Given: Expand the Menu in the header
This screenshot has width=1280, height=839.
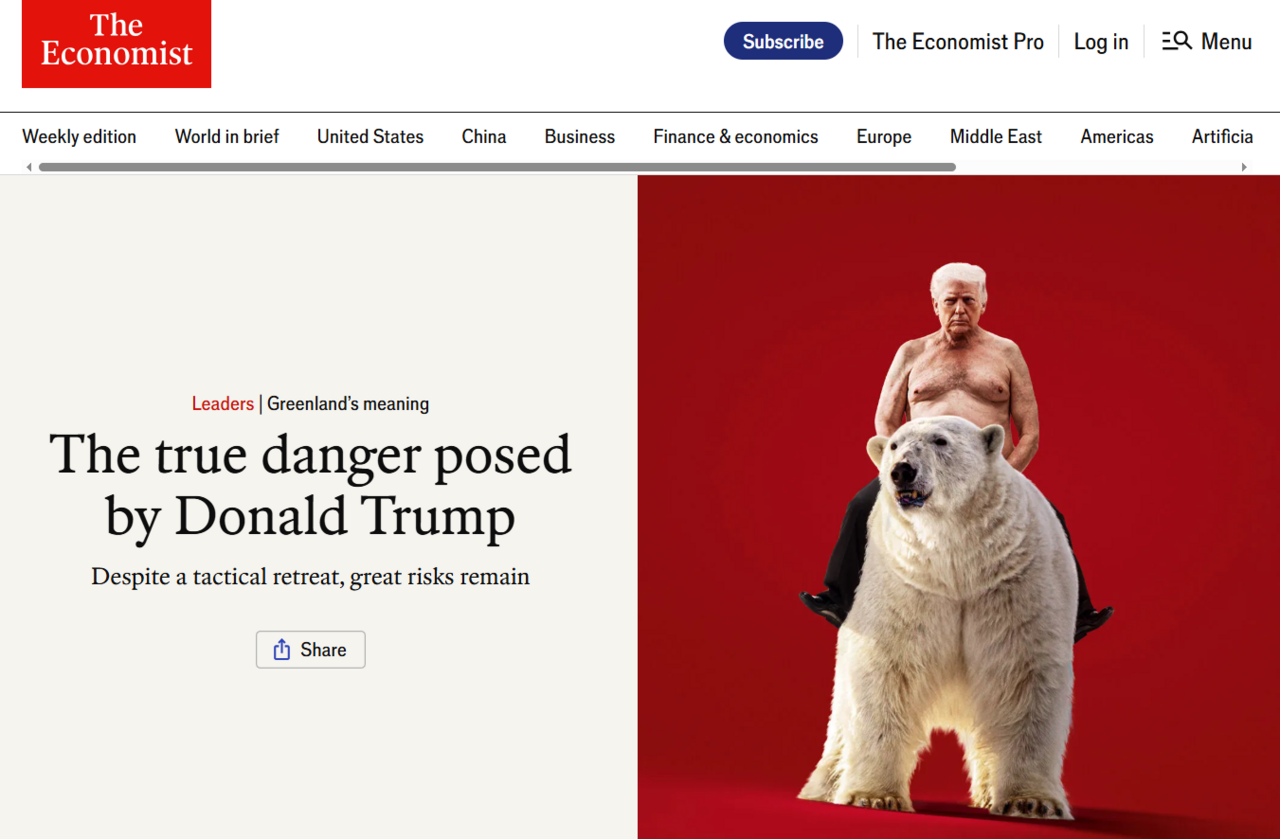Looking at the screenshot, I should (1207, 41).
